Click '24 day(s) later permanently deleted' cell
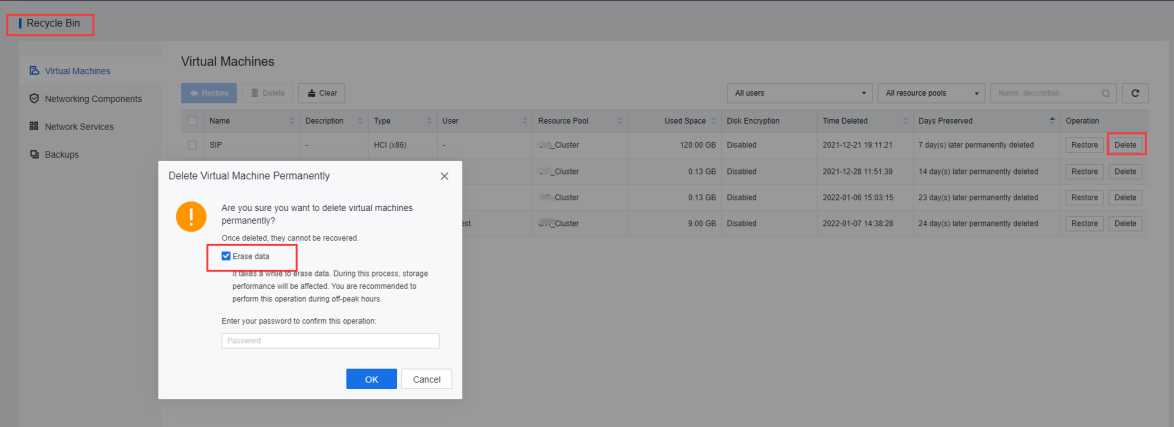The height and width of the screenshot is (427, 1174). 978,223
